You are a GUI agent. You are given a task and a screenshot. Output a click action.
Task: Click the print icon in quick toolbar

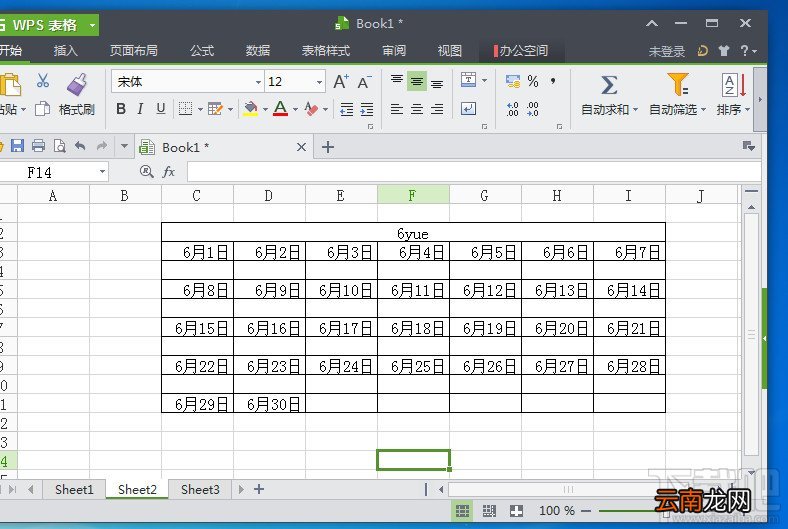click(x=38, y=146)
